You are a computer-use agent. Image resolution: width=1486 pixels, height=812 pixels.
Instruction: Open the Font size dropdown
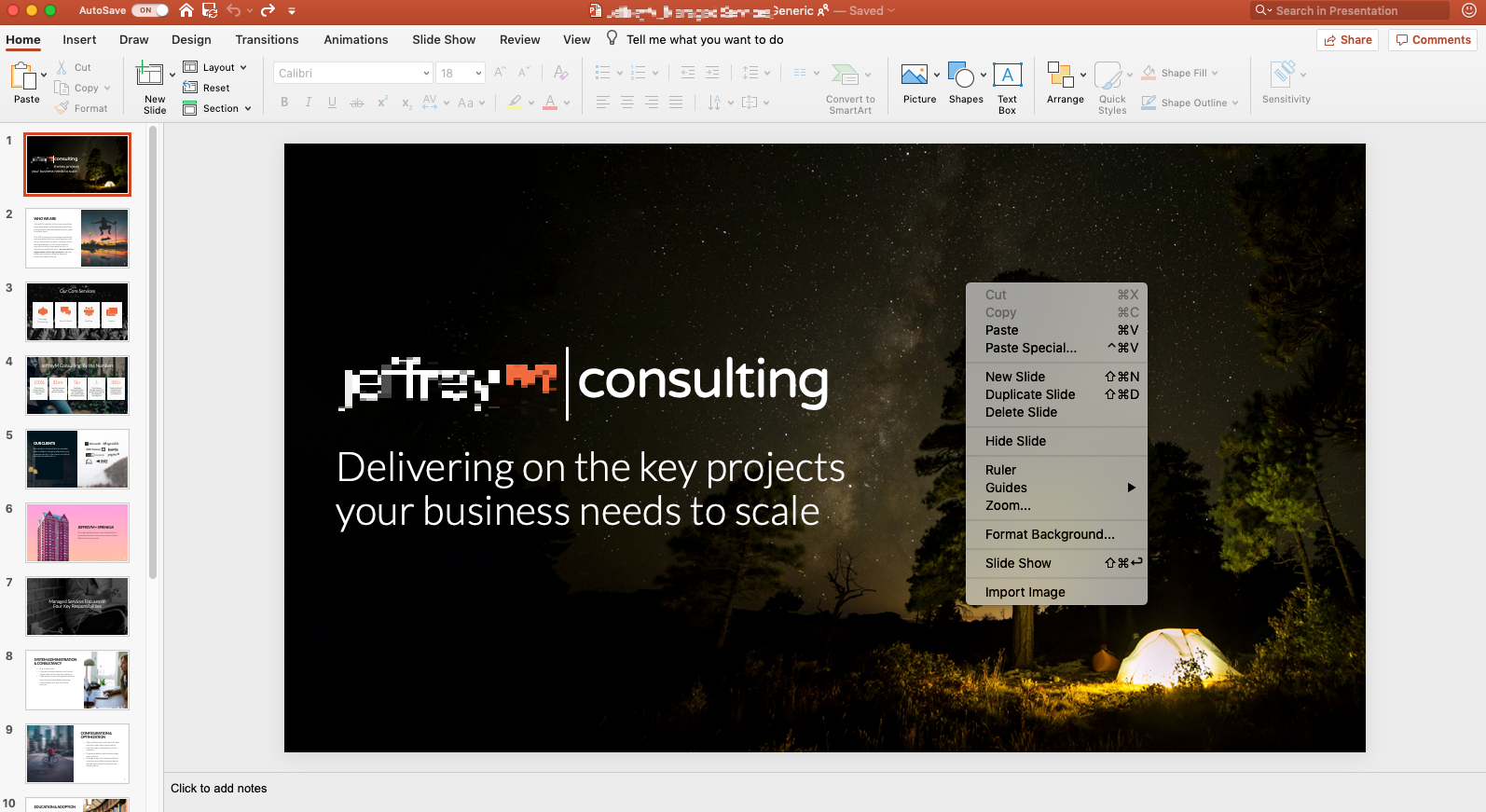click(x=478, y=73)
